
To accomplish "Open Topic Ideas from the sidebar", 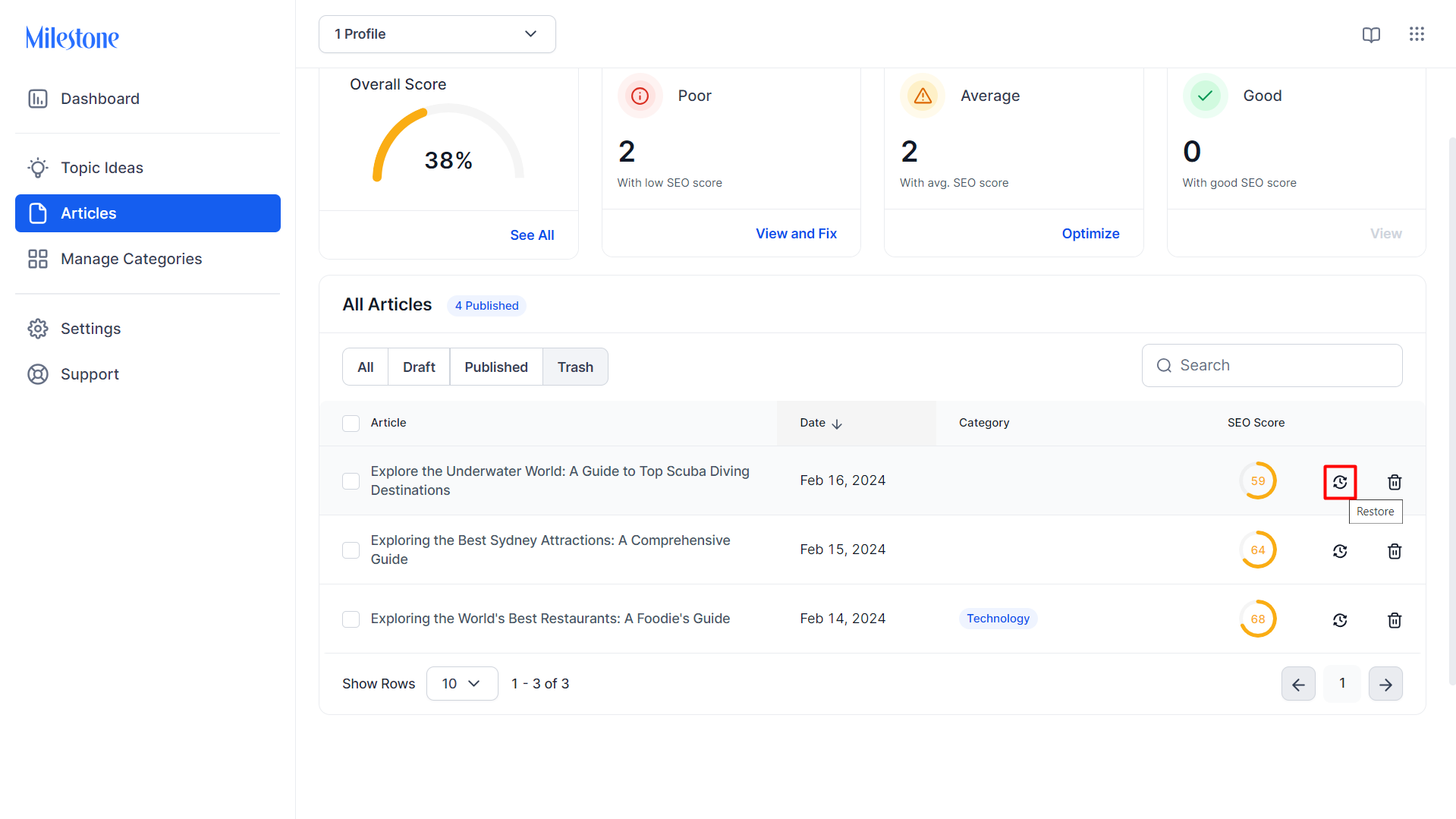I will coord(148,168).
